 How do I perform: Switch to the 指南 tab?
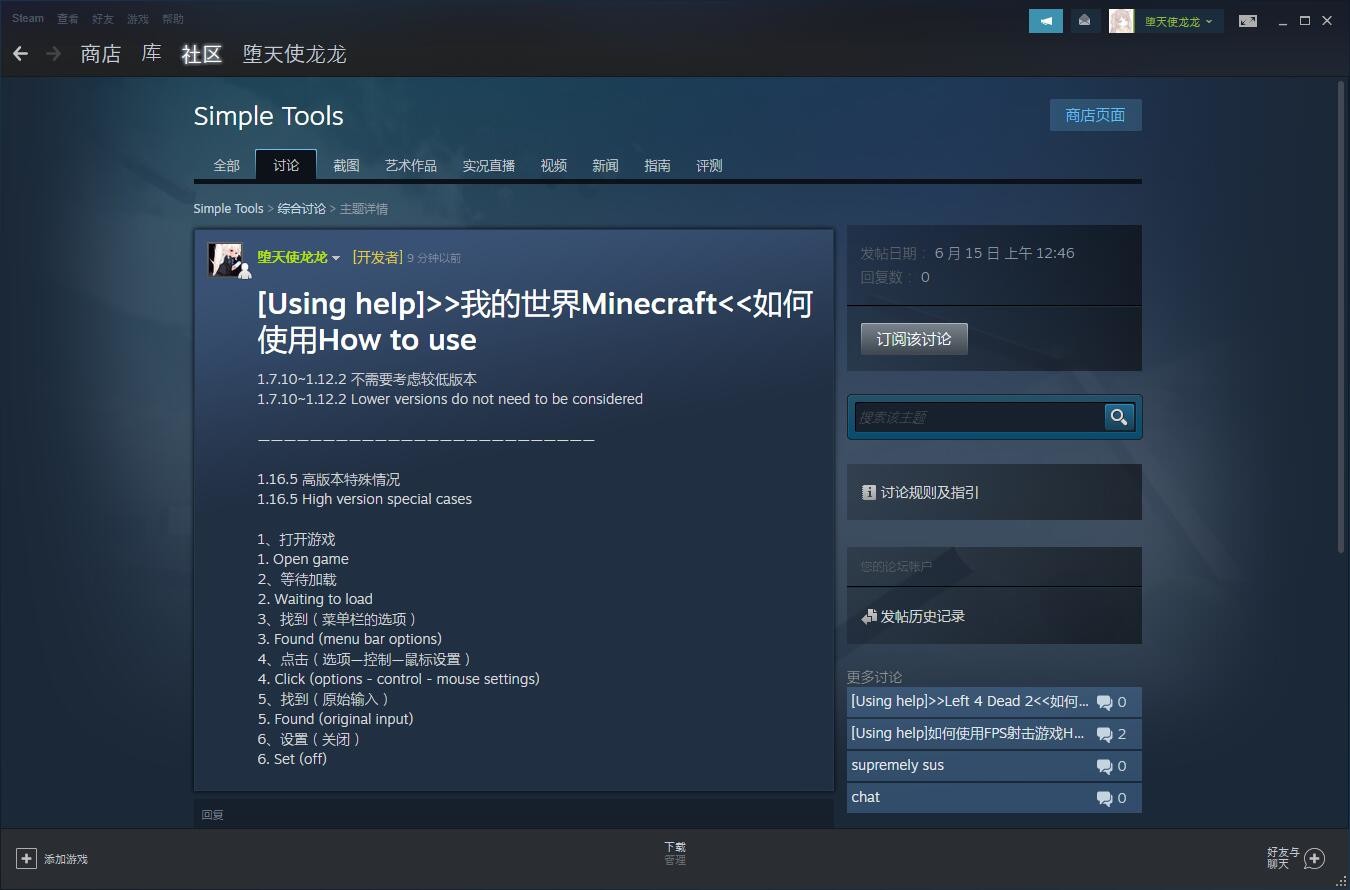[657, 165]
